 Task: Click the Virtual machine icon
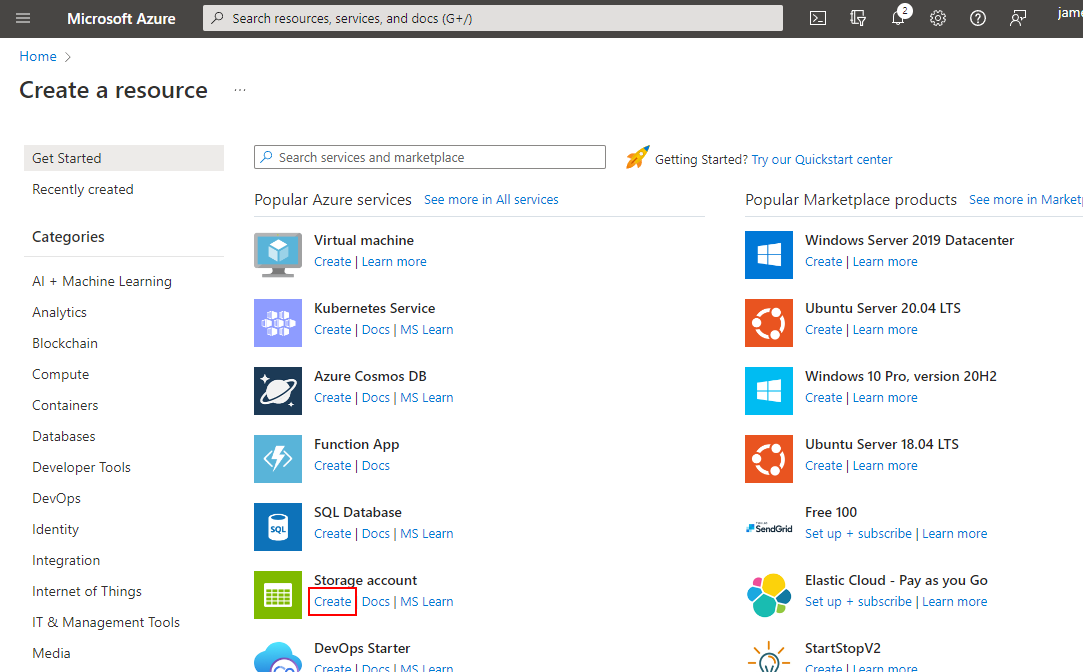click(x=278, y=255)
